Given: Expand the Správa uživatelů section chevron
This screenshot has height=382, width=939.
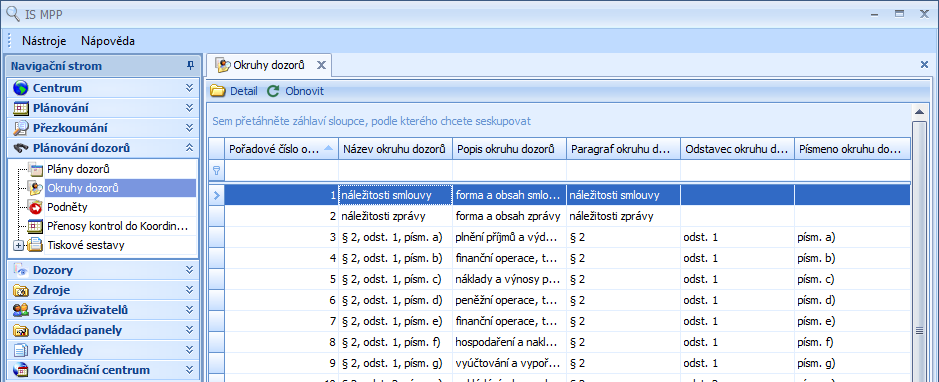Looking at the screenshot, I should coord(189,310).
